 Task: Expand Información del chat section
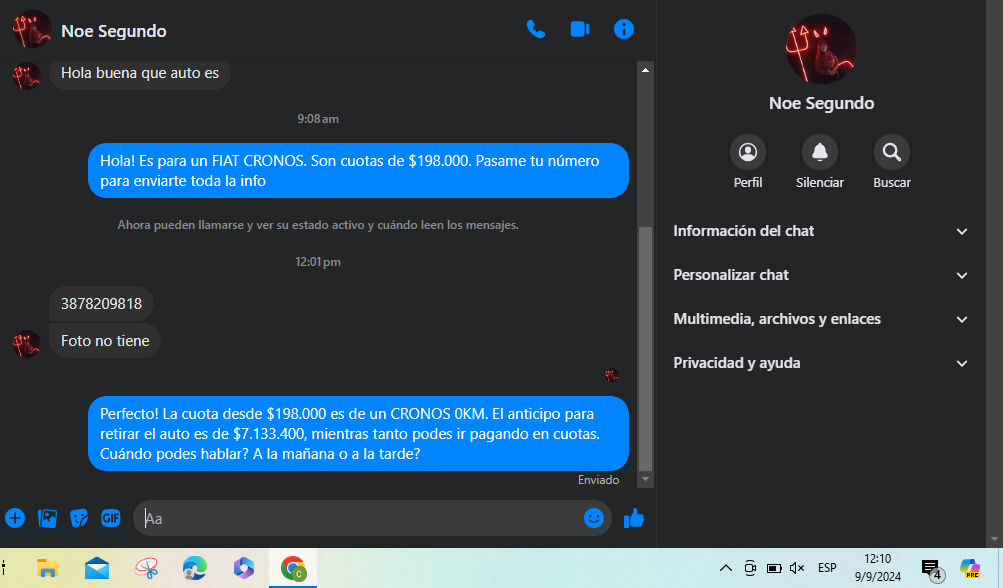821,231
